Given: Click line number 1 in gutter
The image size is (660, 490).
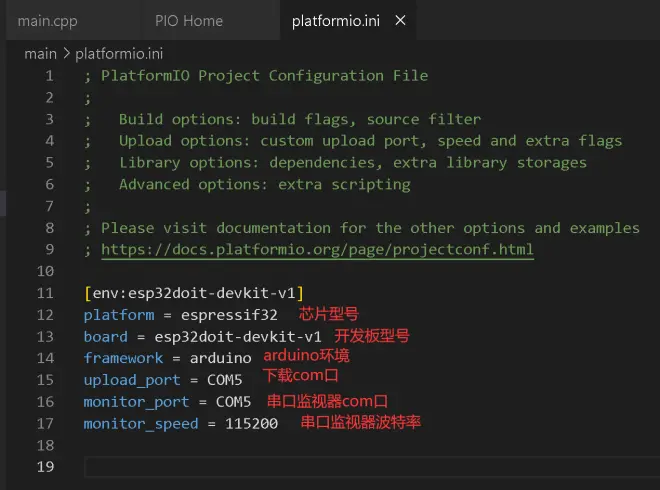Looking at the screenshot, I should coord(49,76).
